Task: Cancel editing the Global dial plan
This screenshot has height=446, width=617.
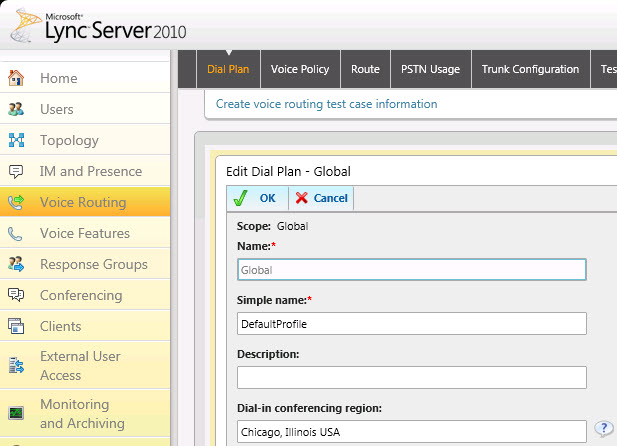Action: (x=321, y=198)
